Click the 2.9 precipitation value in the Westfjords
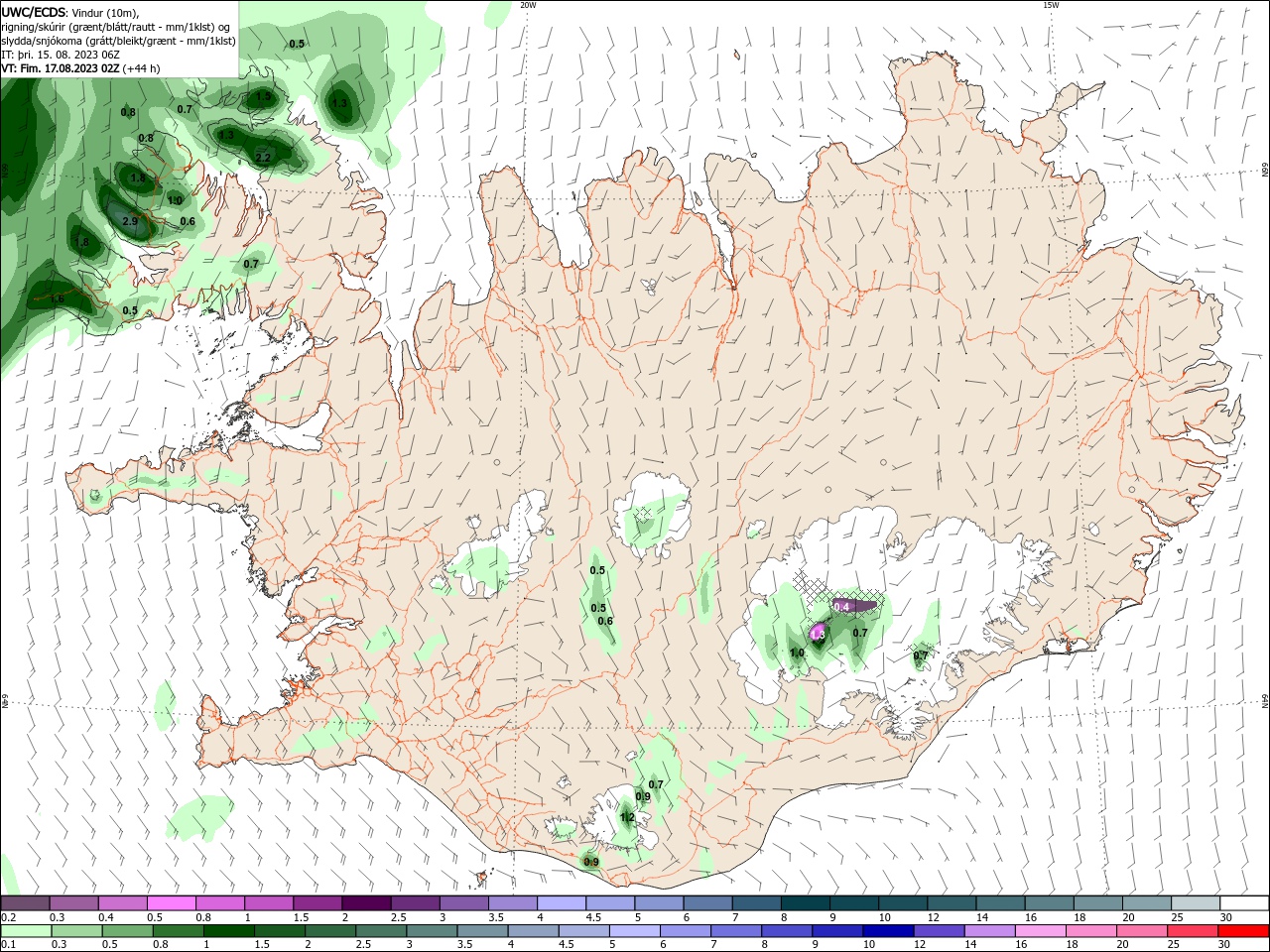The image size is (1270, 952). [130, 221]
